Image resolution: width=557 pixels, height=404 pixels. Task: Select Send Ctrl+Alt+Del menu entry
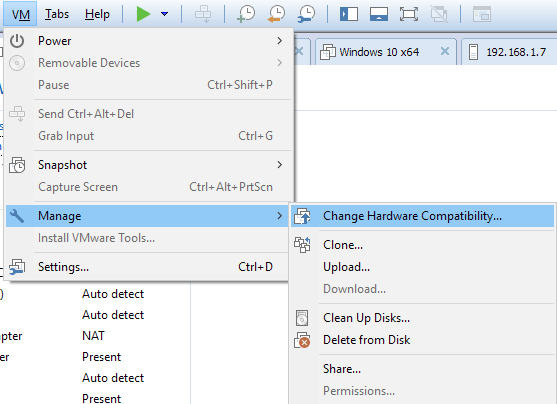coord(148,114)
